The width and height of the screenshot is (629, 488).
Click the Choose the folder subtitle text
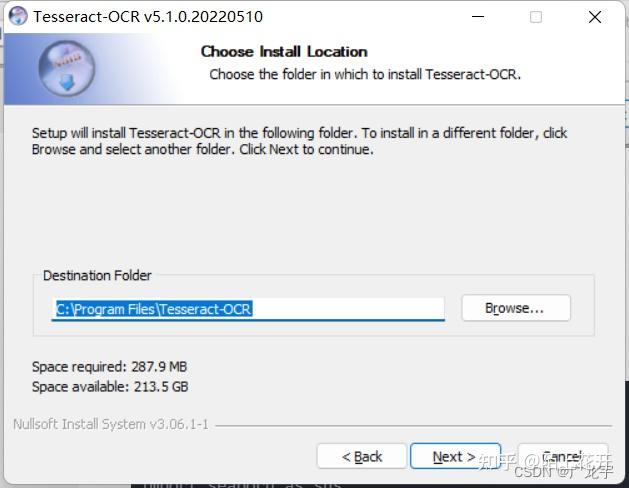pos(365,74)
